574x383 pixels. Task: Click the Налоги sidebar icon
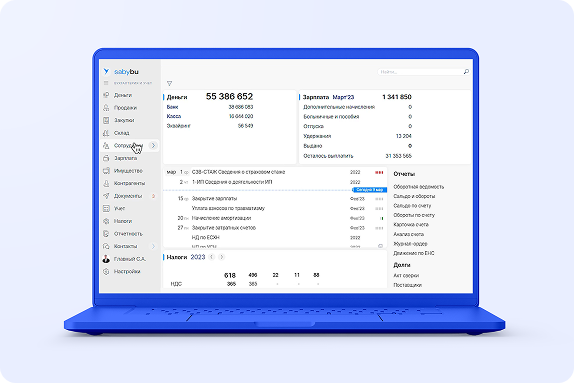[x=106, y=221]
